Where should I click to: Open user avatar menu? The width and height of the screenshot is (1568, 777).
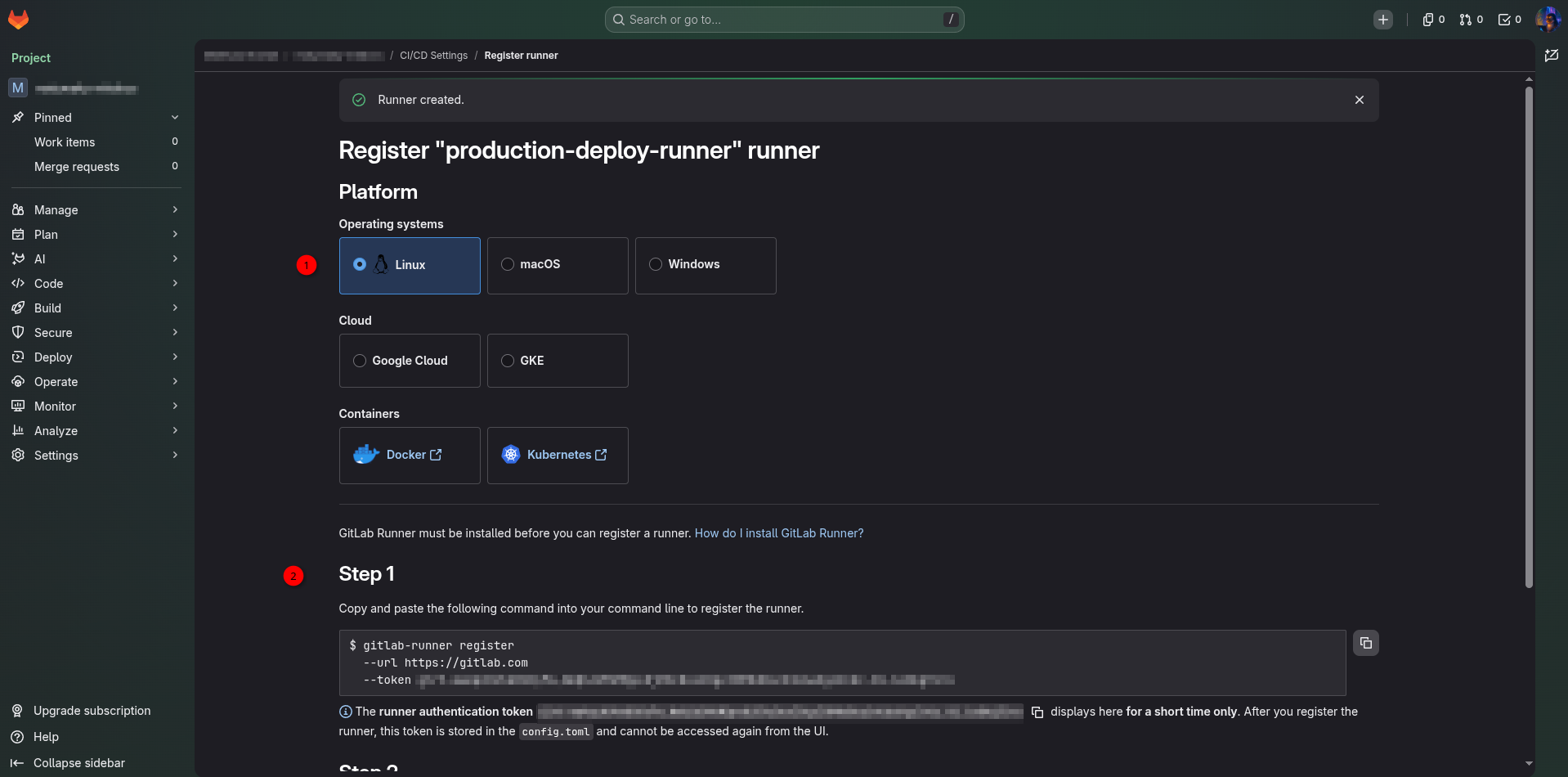(x=1548, y=20)
